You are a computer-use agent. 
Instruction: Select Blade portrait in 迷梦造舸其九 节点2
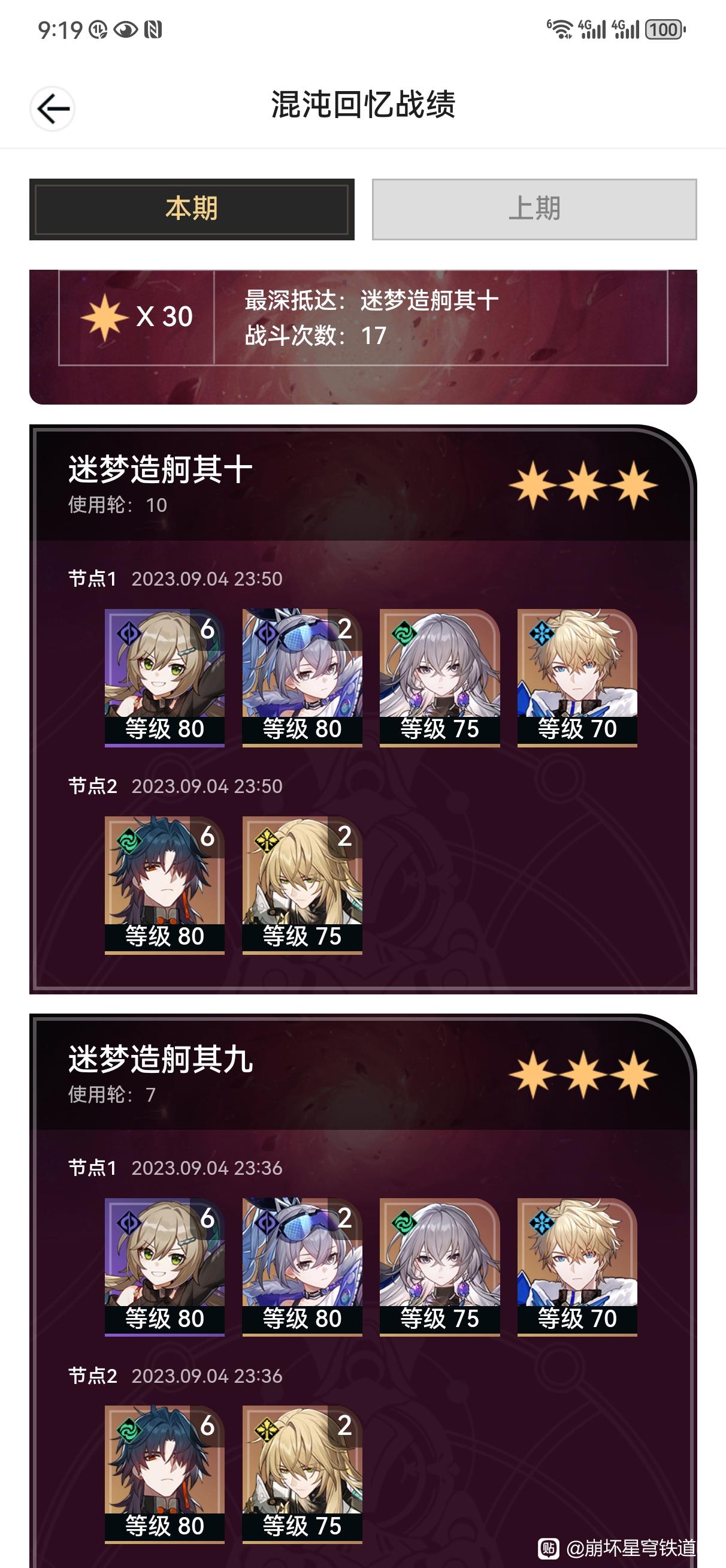point(164,1474)
